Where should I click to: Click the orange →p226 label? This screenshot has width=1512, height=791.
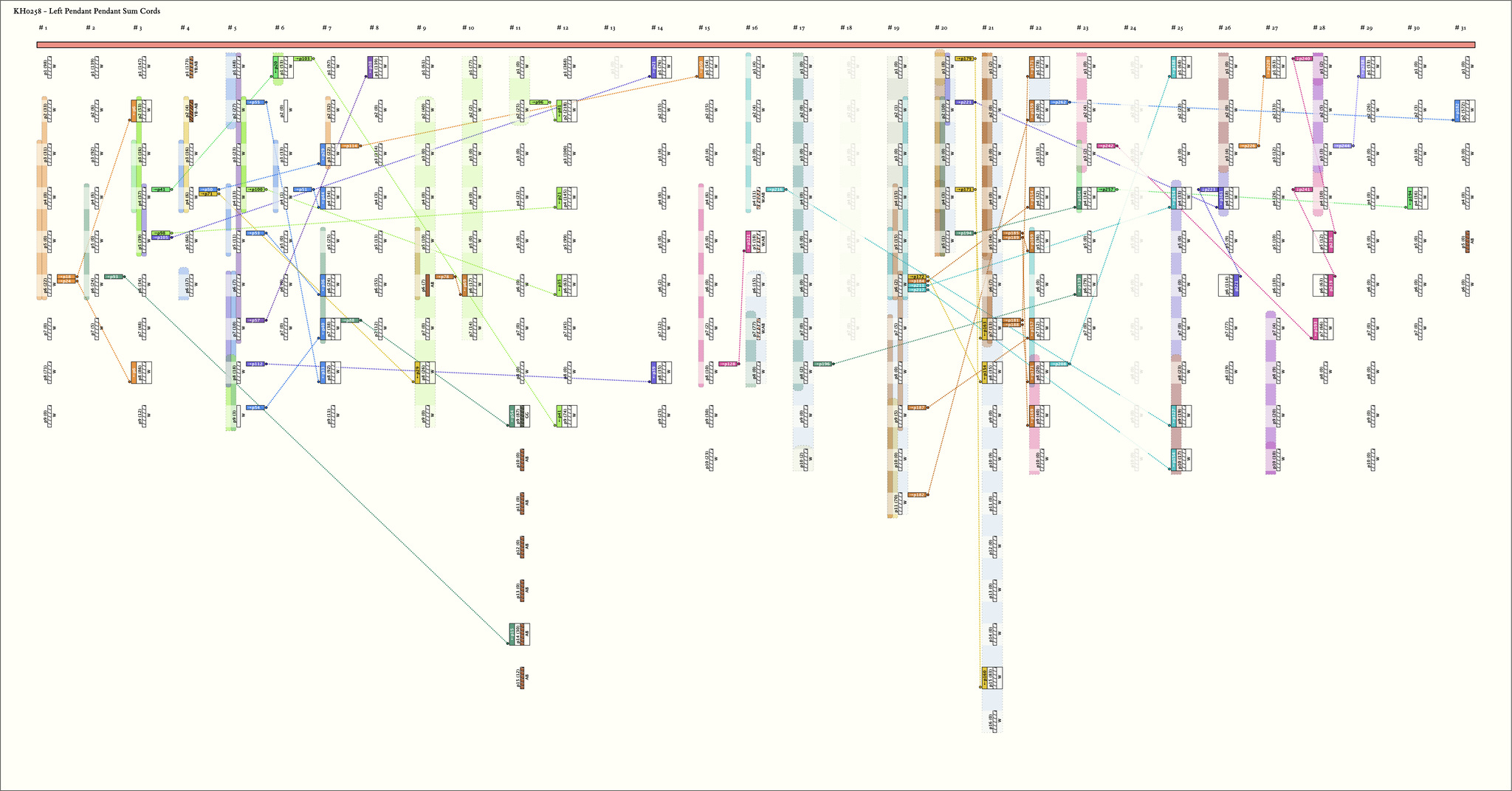coord(1248,146)
